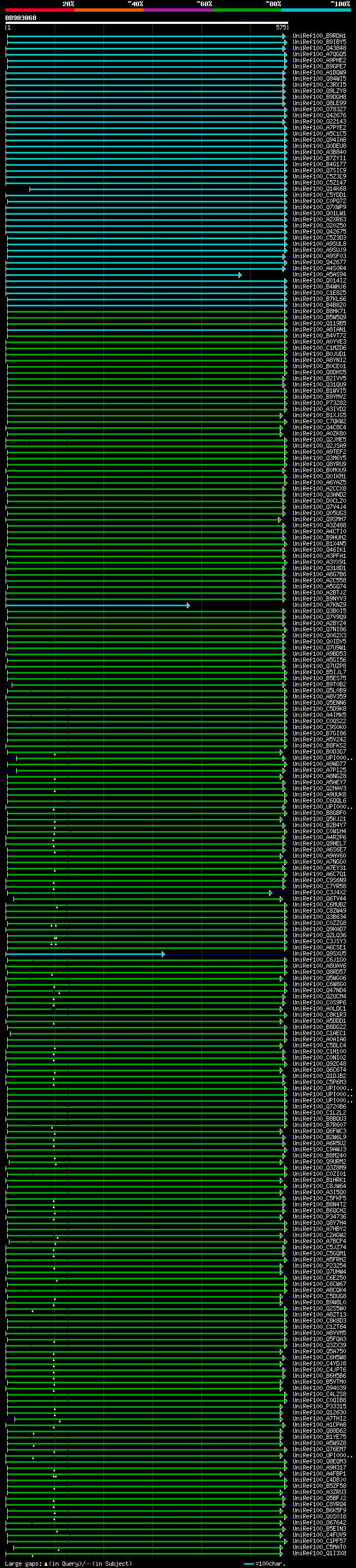Click the white query sequence bar
356x1568 pixels.
tap(147, 22)
